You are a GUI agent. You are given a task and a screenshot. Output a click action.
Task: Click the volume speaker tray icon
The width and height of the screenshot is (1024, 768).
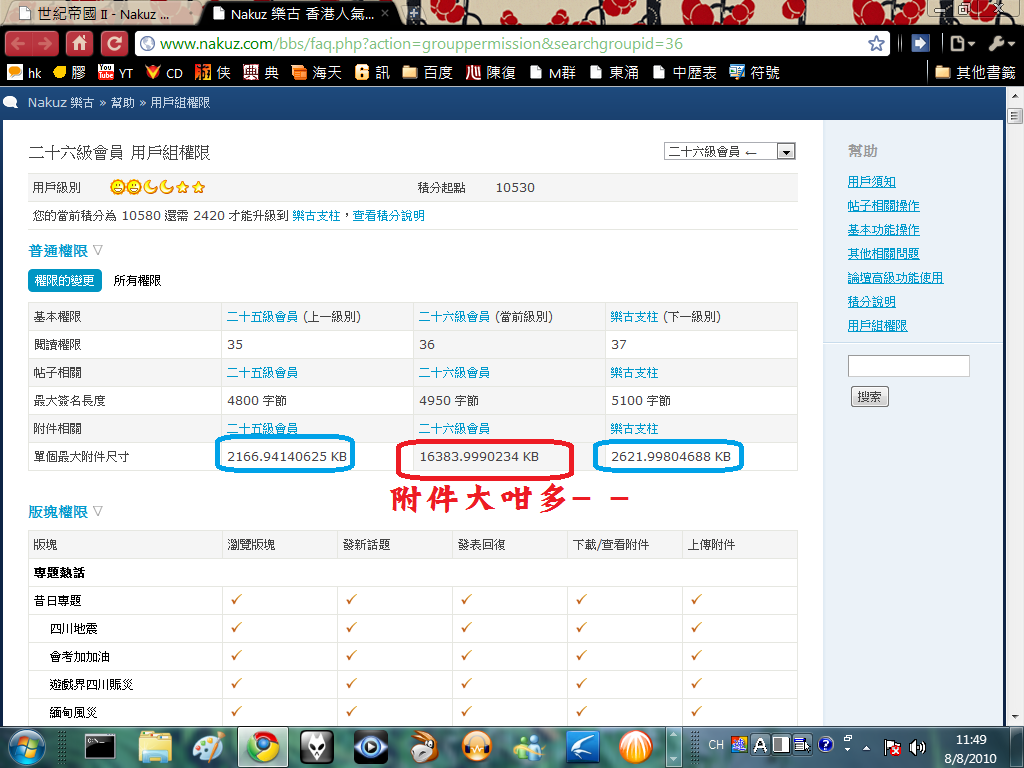918,746
